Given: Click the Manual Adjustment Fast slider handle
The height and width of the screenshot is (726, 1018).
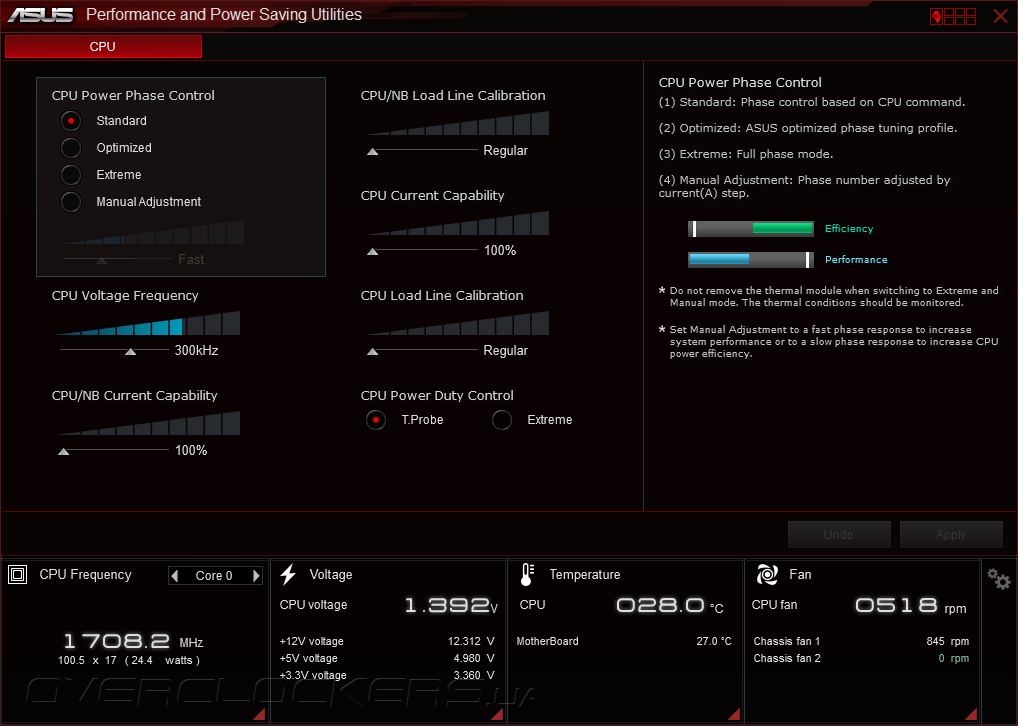Looking at the screenshot, I should click(101, 260).
